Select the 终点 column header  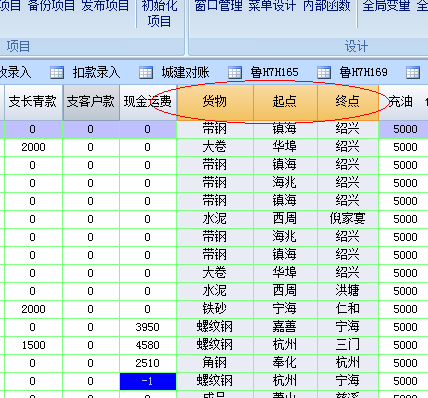pos(348,102)
